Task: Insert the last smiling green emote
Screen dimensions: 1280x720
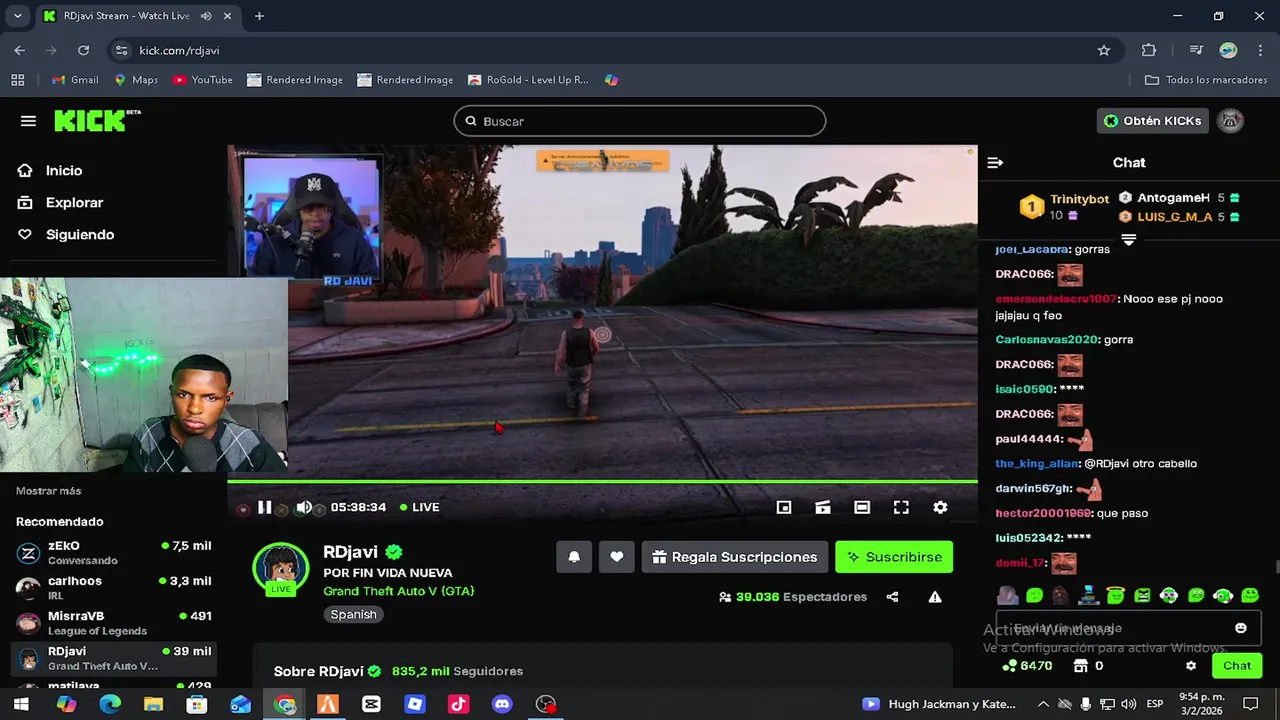Action: click(1249, 596)
